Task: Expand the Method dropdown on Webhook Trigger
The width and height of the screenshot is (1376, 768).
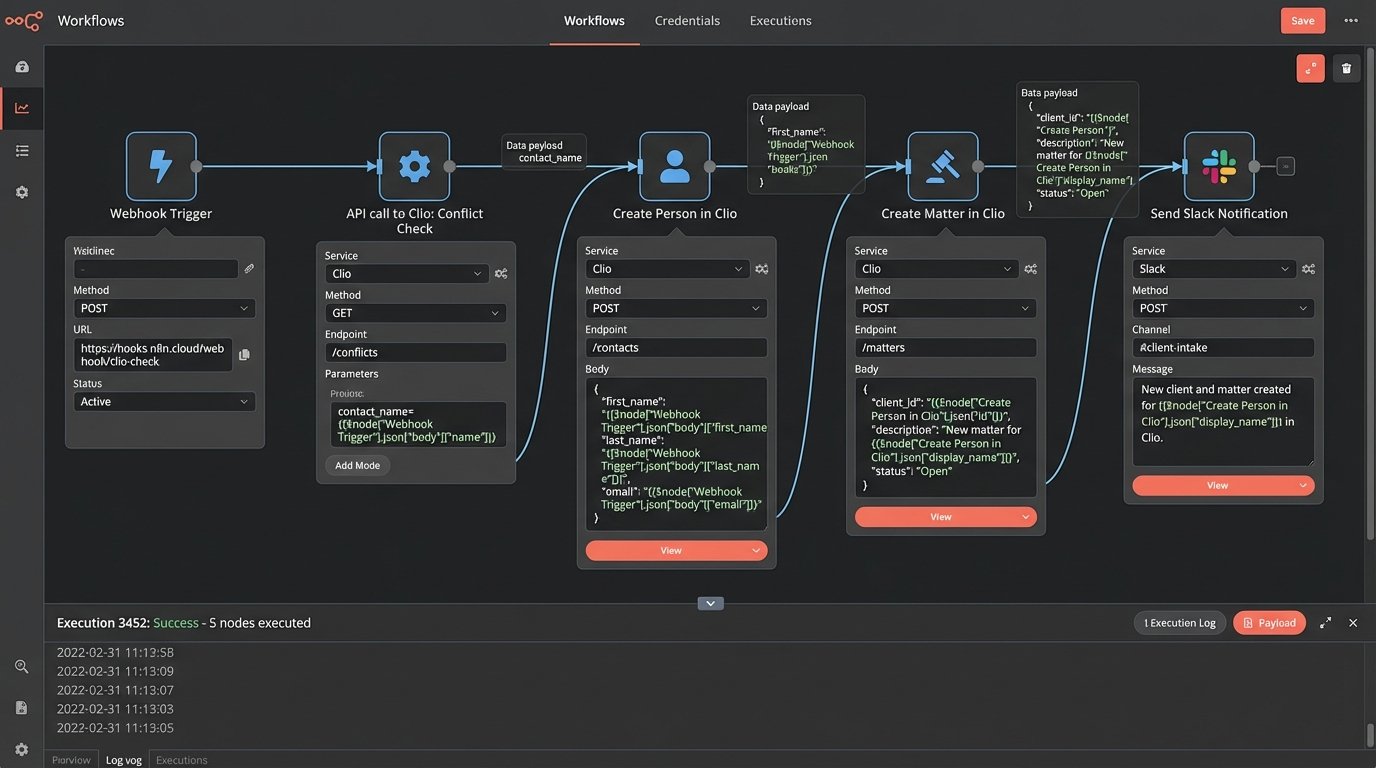Action: (164, 308)
